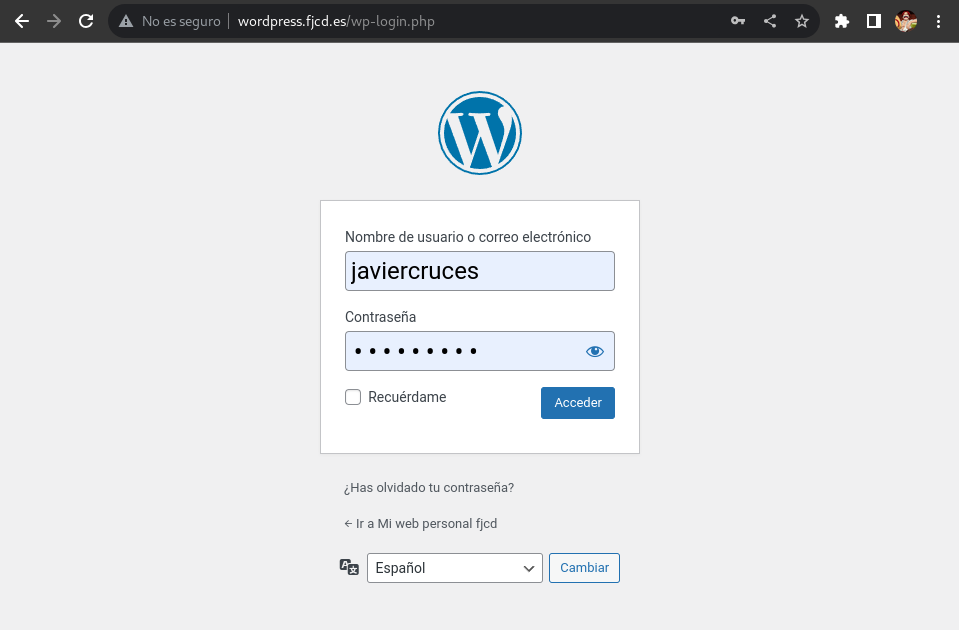Reload the login page
The image size is (959, 630).
tap(86, 21)
